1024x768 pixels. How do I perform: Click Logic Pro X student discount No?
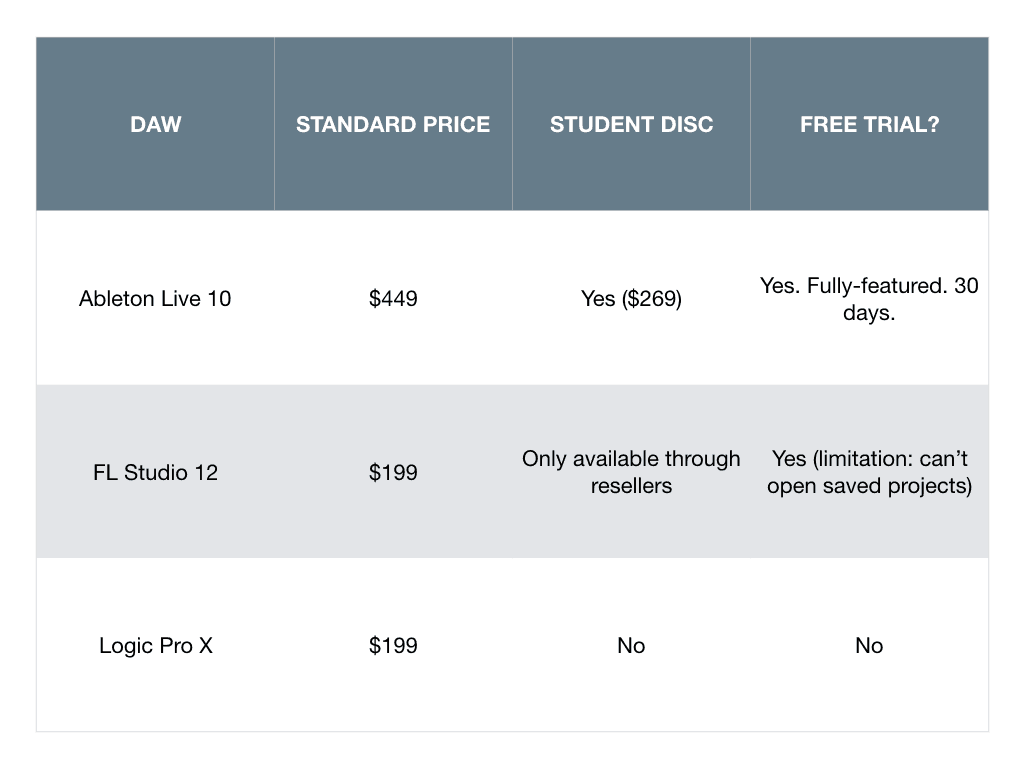[632, 645]
